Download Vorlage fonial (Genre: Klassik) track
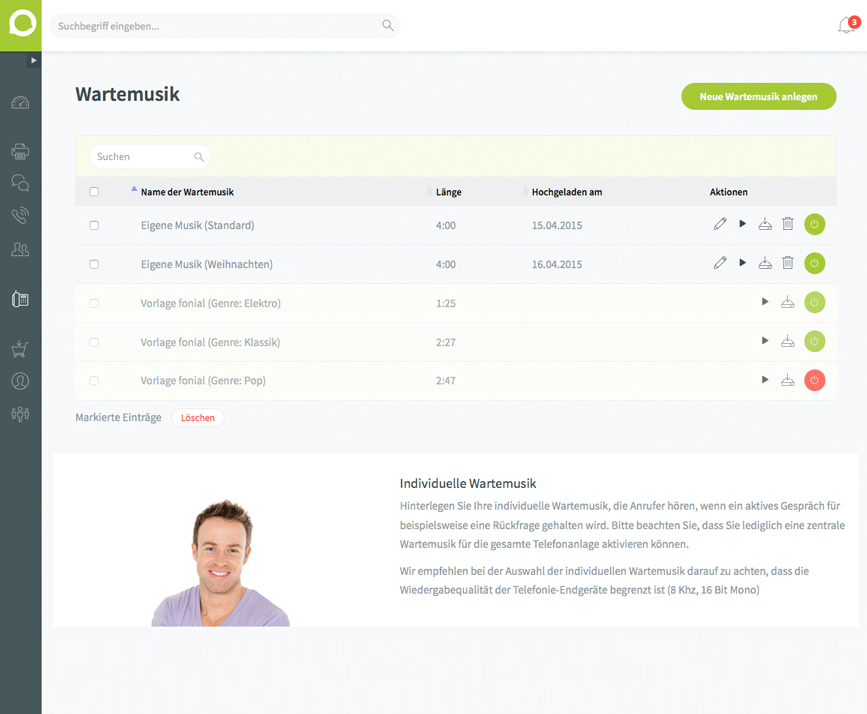 [788, 342]
